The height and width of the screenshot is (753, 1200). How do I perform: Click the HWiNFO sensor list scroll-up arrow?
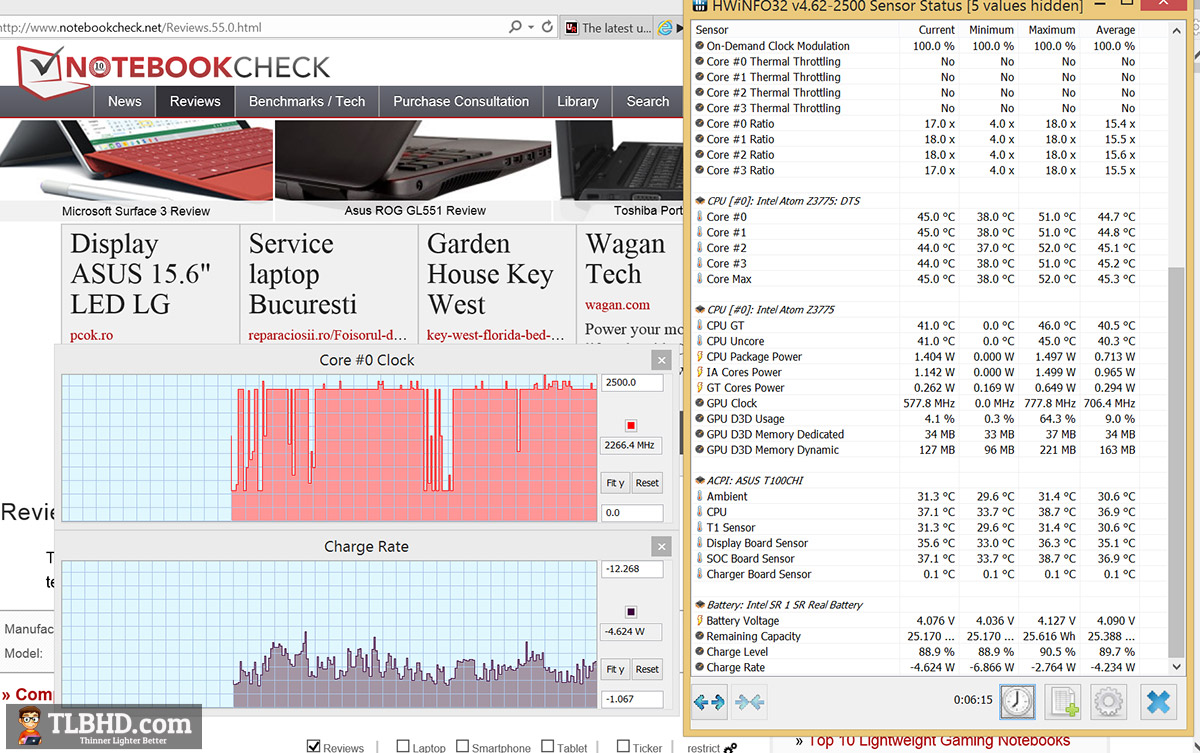pos(1174,31)
